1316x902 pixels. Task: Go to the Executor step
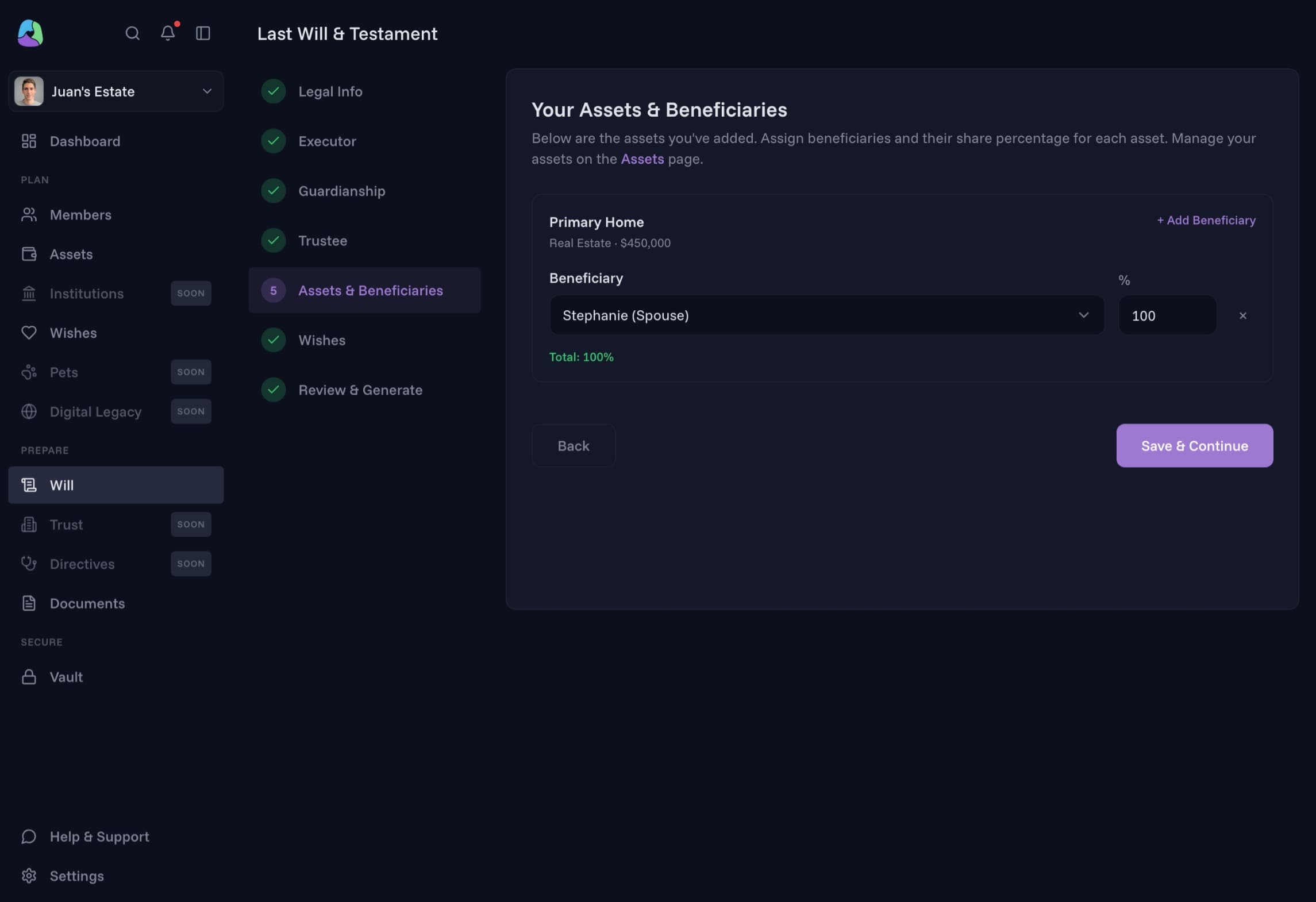coord(364,141)
